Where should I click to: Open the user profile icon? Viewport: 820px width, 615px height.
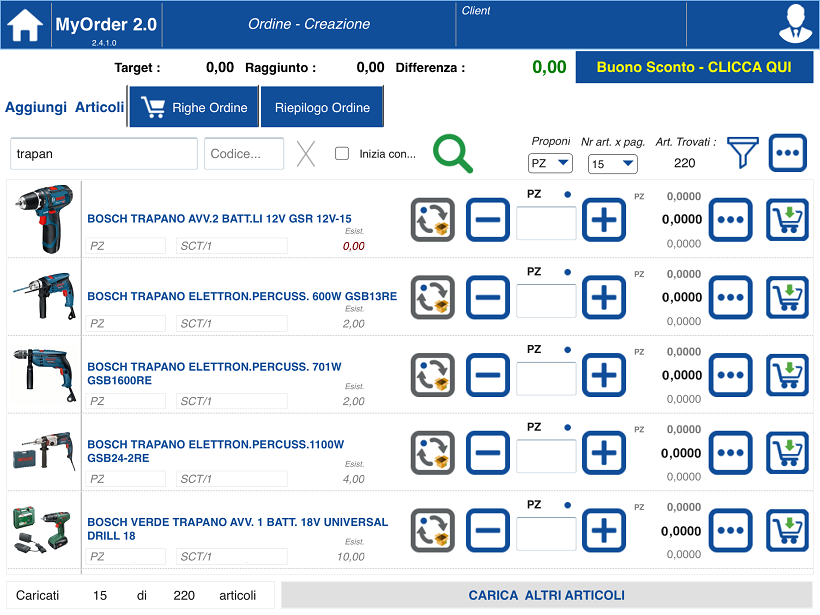coord(795,24)
